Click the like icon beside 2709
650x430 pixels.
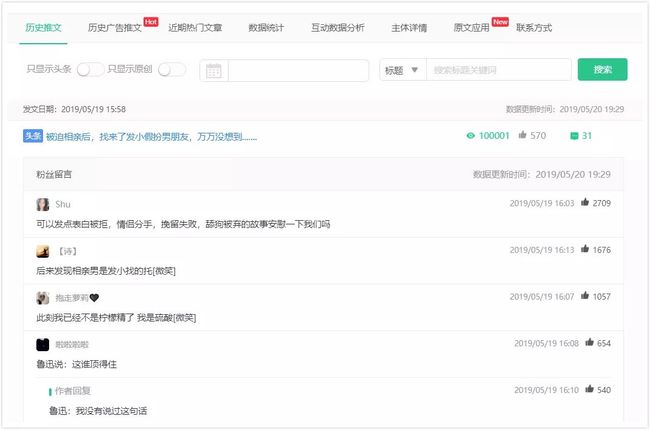(x=585, y=202)
